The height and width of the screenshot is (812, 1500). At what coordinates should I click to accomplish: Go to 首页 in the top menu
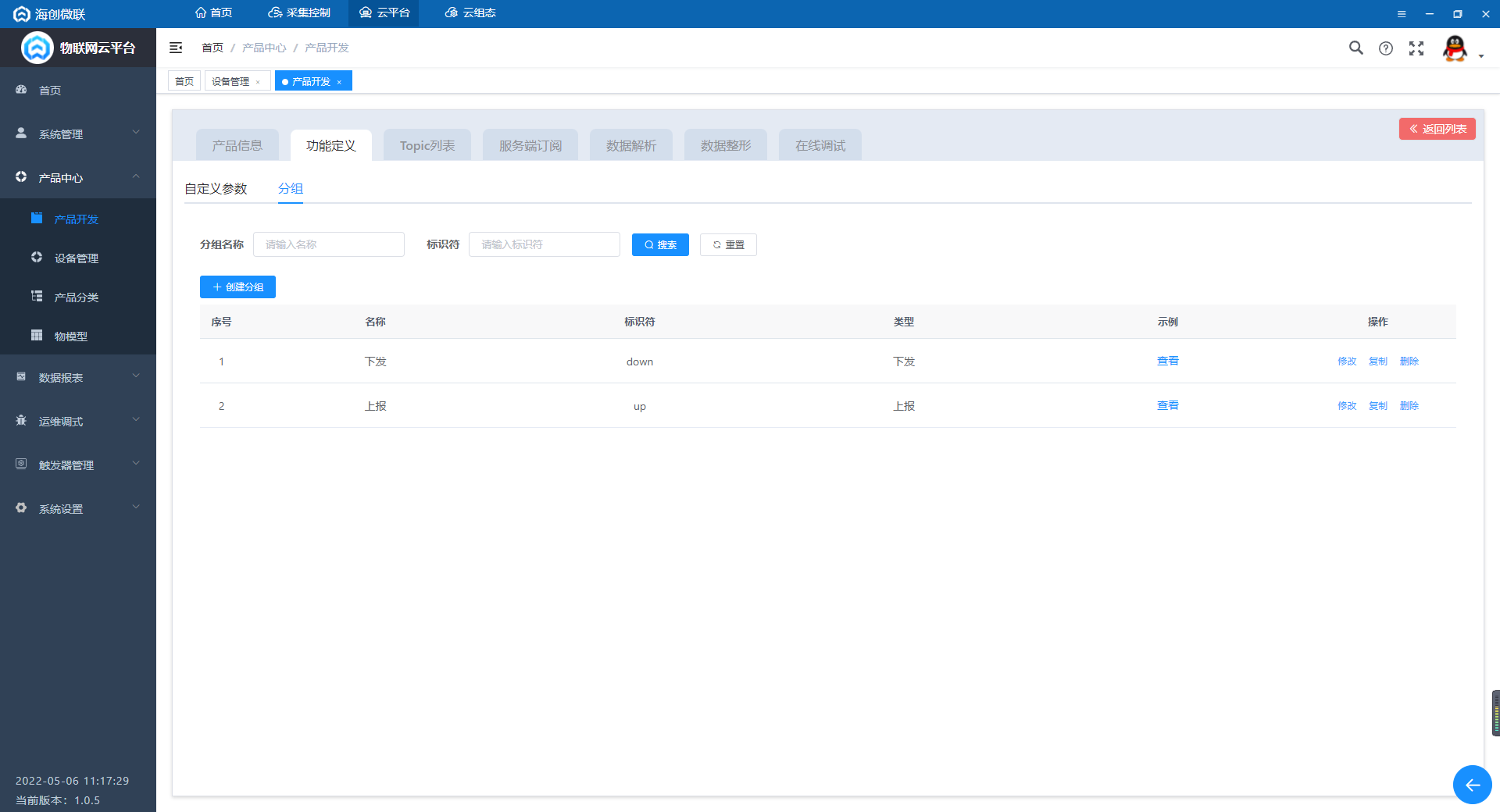coord(214,13)
